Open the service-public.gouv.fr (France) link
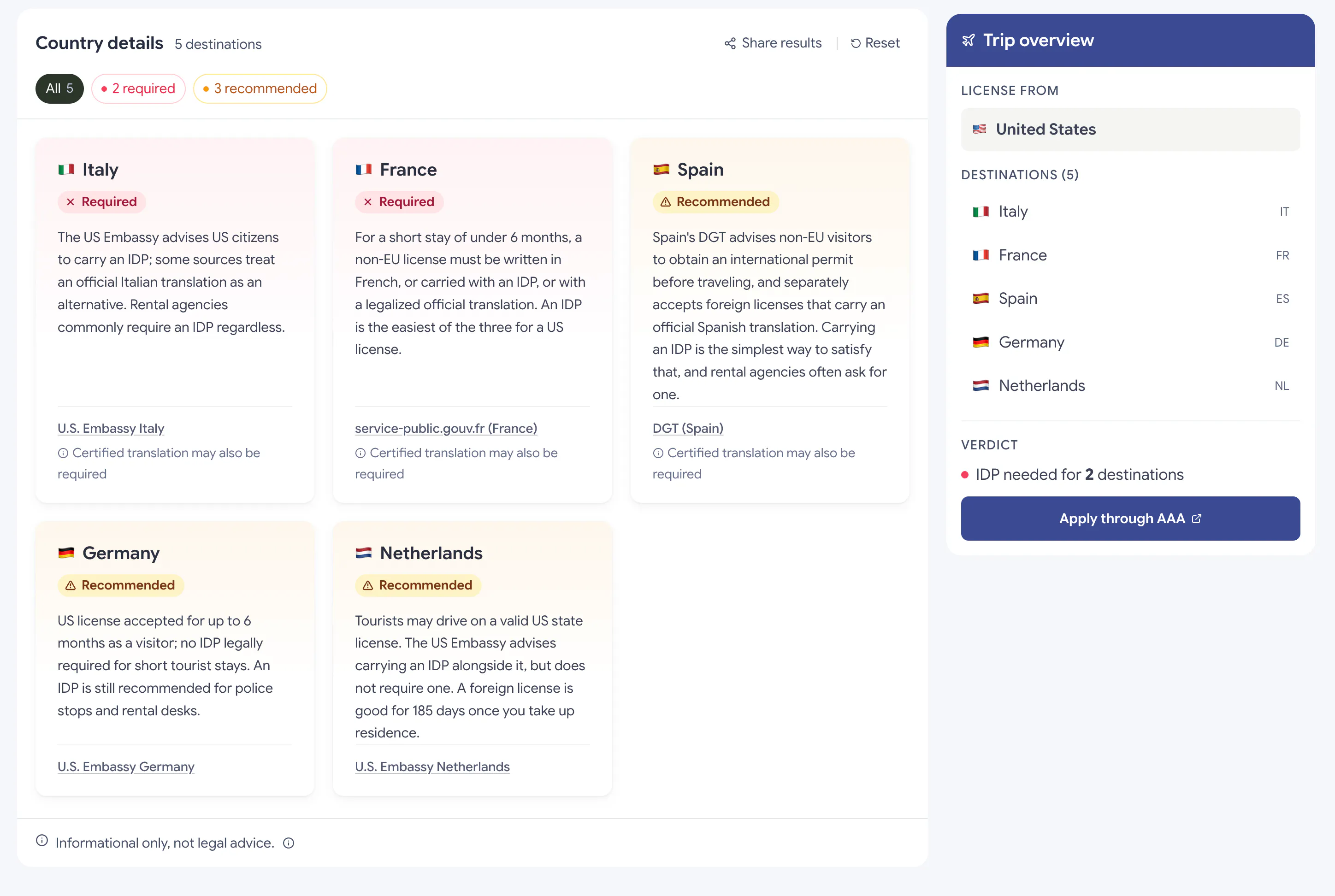 (446, 429)
